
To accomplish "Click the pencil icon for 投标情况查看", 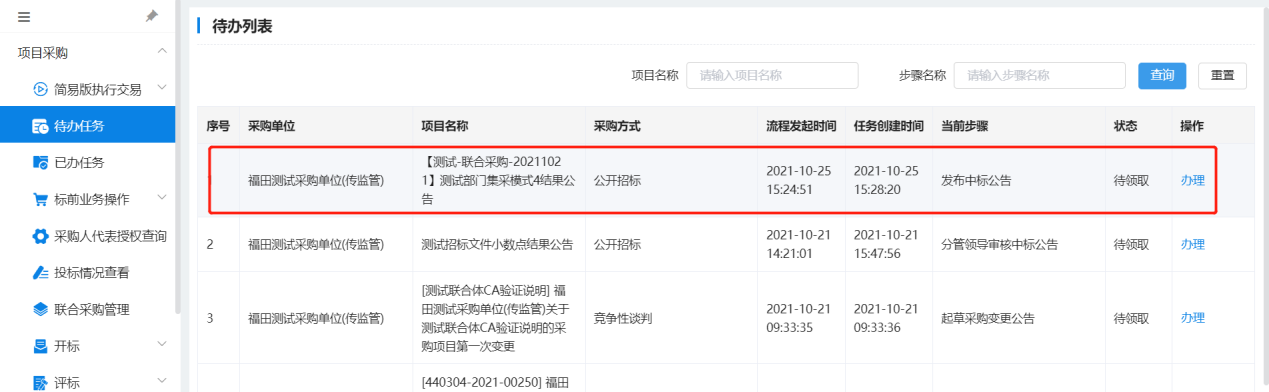I will point(41,272).
